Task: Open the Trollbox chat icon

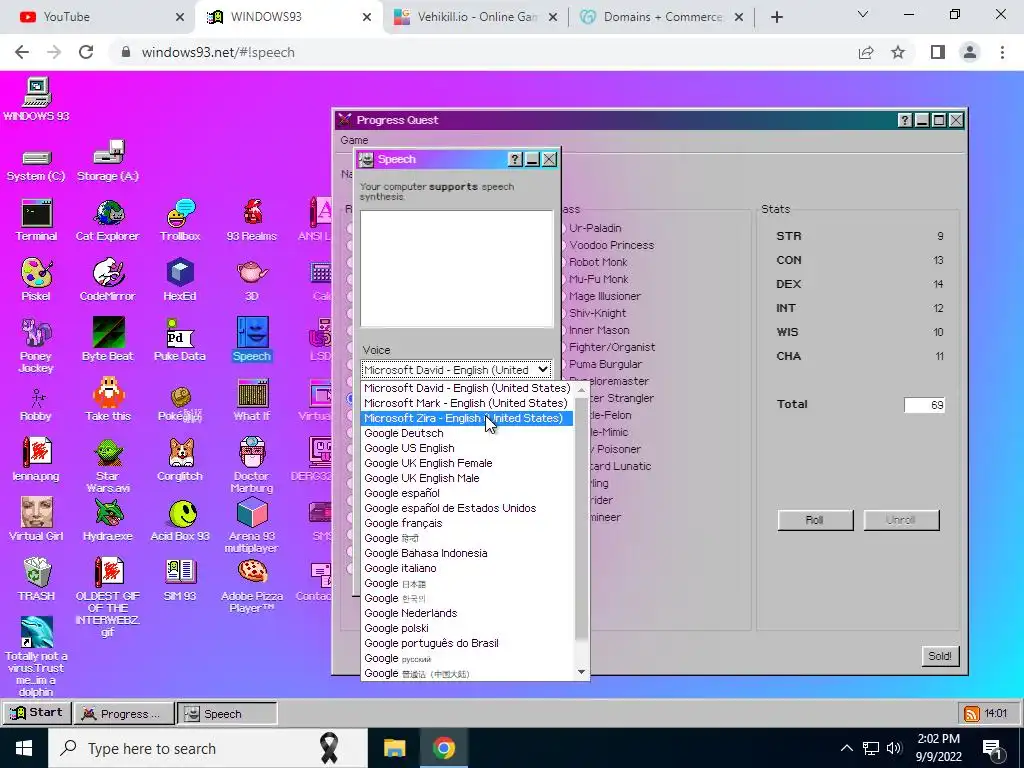Action: (180, 220)
